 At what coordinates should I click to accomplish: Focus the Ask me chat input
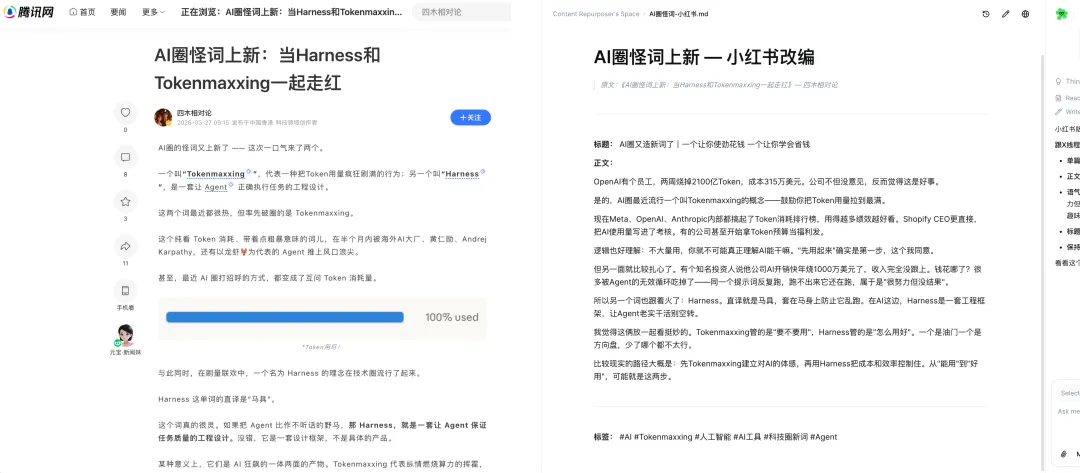1068,412
